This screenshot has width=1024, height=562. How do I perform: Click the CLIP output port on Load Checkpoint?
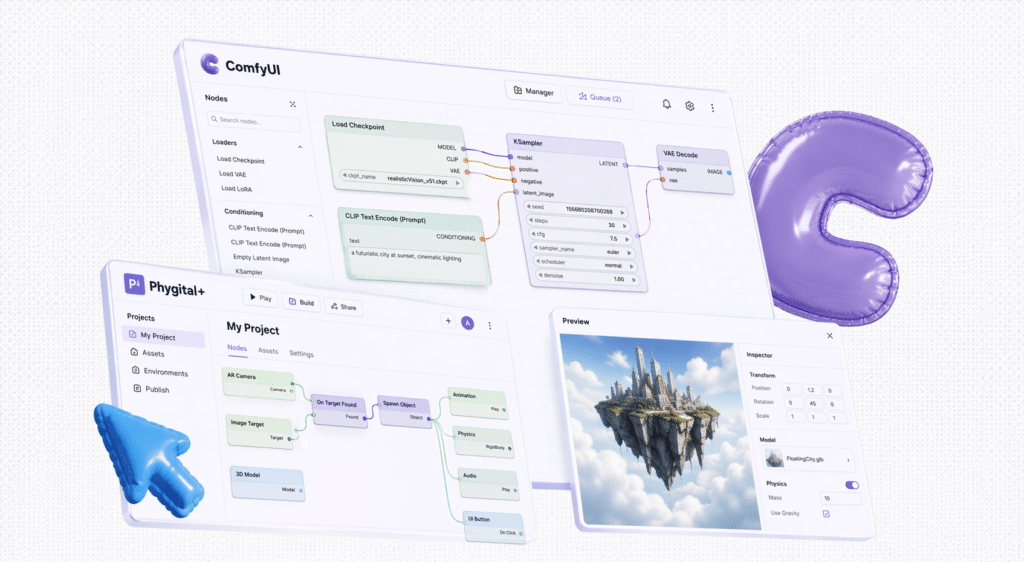[x=466, y=160]
